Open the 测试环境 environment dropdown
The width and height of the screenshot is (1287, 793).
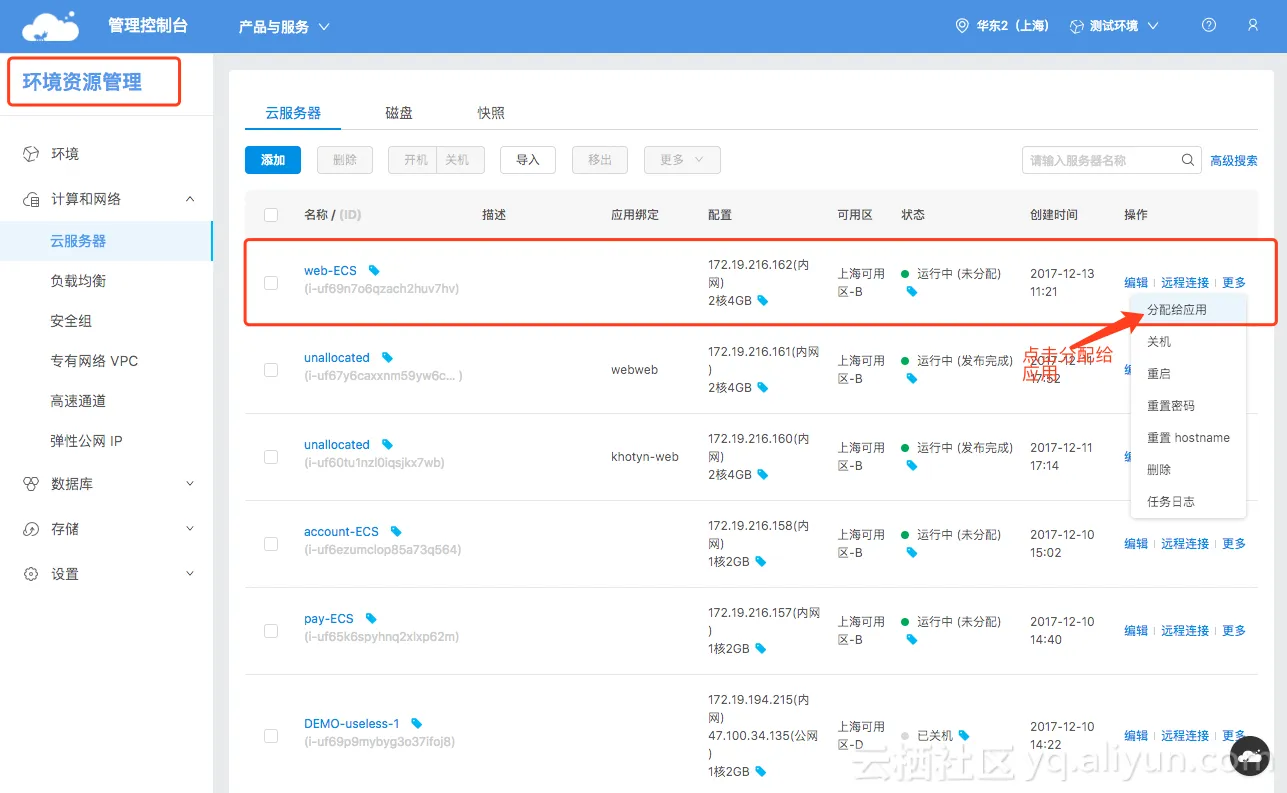pos(1114,26)
